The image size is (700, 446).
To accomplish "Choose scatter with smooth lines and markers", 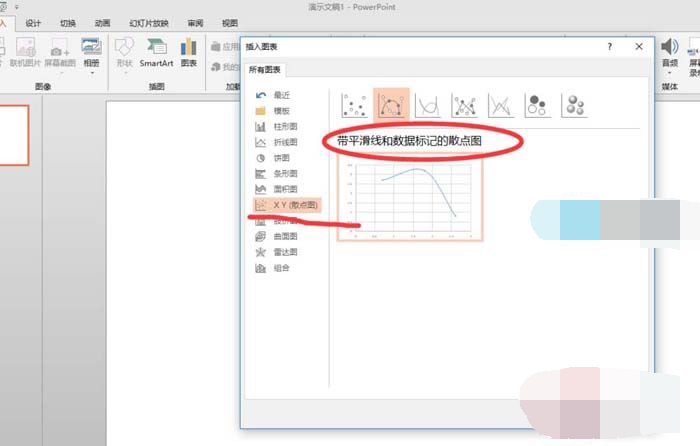I will click(x=391, y=104).
